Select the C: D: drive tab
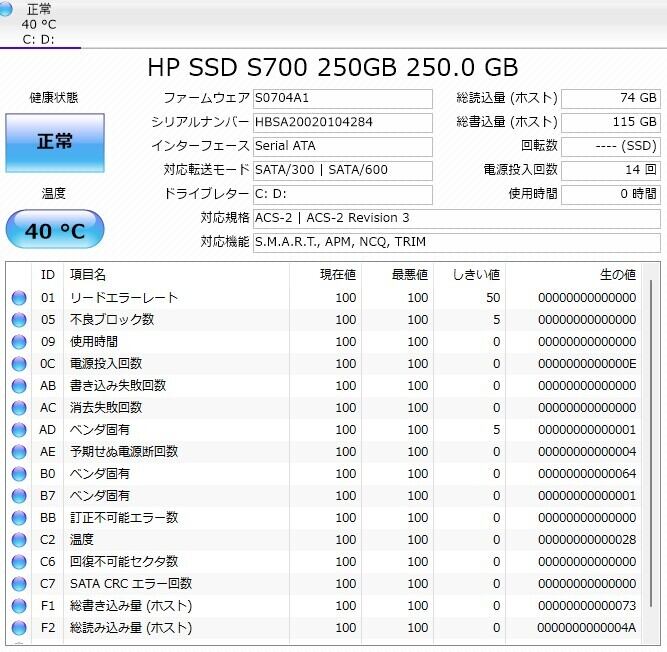The height and width of the screenshot is (652, 667). pos(40,24)
